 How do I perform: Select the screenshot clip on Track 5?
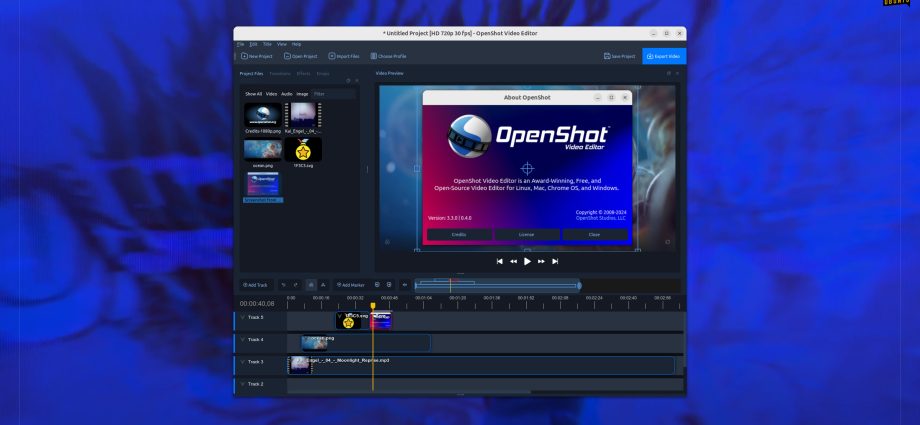point(381,321)
